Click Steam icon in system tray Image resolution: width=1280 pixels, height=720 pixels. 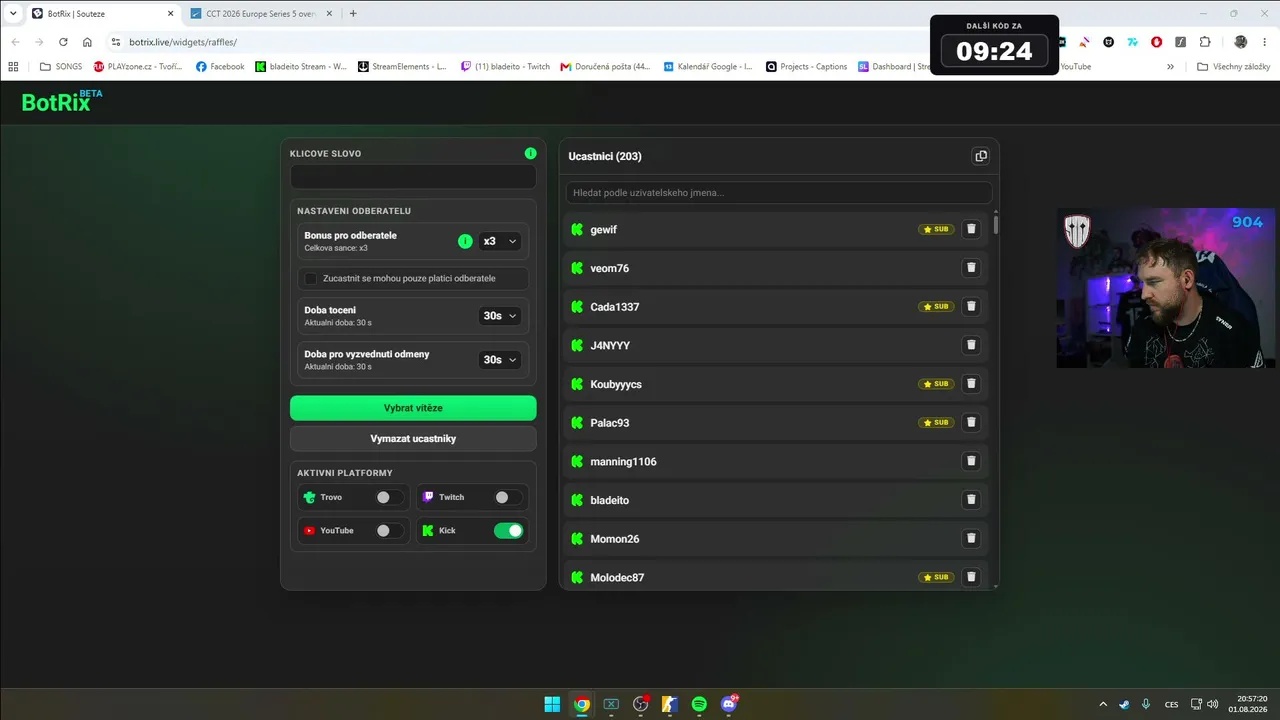point(1124,704)
